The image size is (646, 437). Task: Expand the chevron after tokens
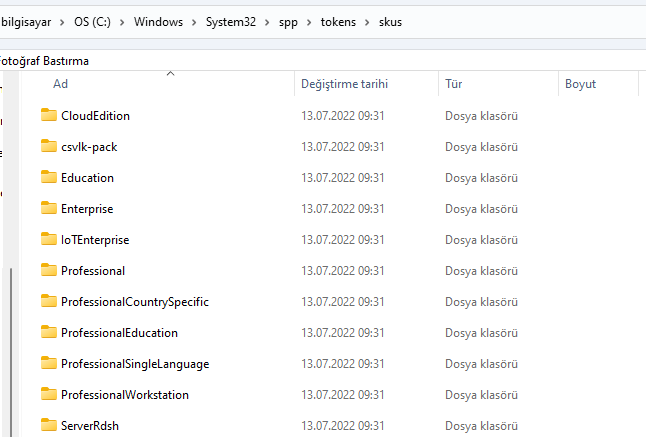click(x=367, y=22)
